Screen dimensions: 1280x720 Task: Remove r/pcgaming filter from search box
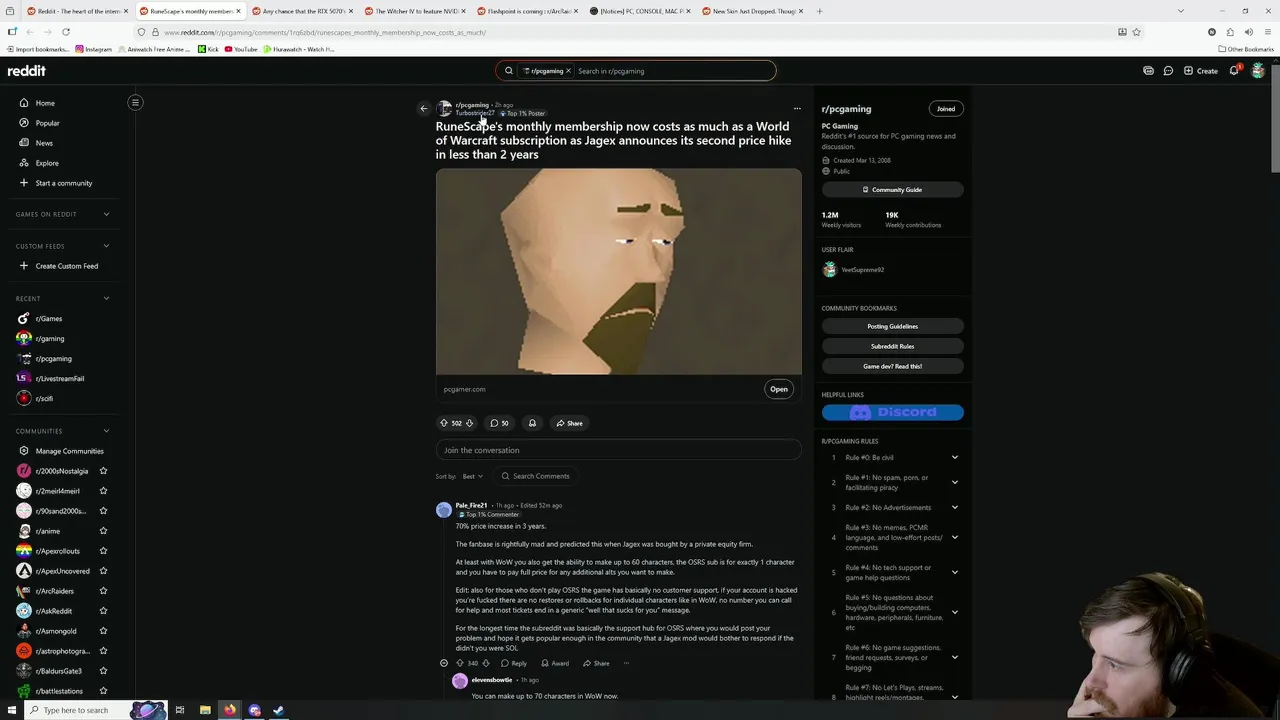(568, 71)
